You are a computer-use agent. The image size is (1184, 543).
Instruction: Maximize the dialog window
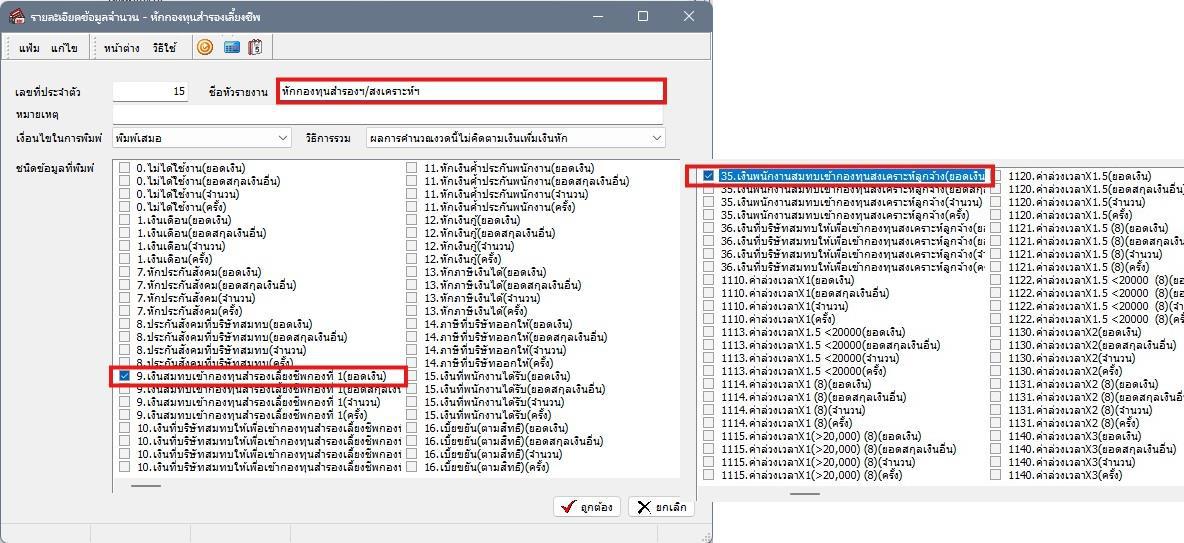coord(643,15)
